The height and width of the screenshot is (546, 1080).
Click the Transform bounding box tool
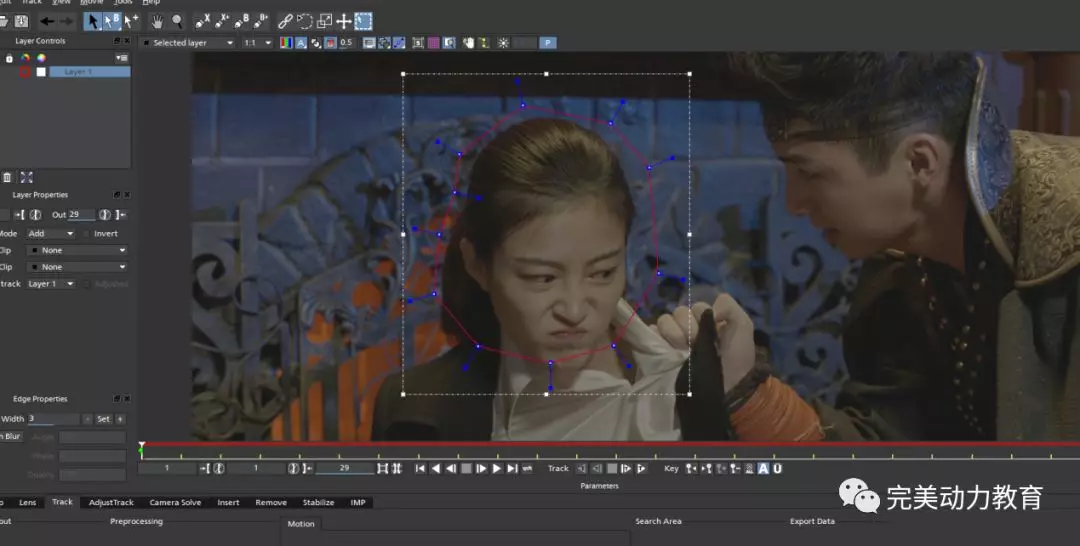(x=363, y=21)
